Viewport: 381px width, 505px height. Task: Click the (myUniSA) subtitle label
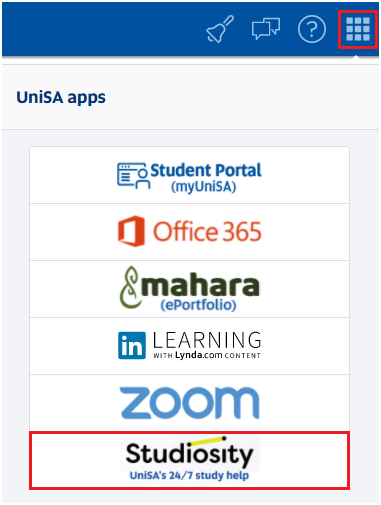click(204, 187)
